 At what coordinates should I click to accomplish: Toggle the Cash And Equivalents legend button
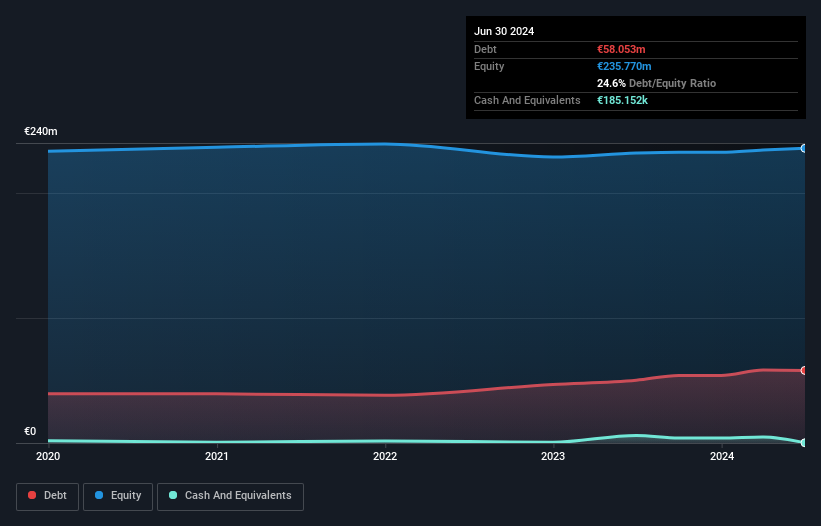pos(230,496)
